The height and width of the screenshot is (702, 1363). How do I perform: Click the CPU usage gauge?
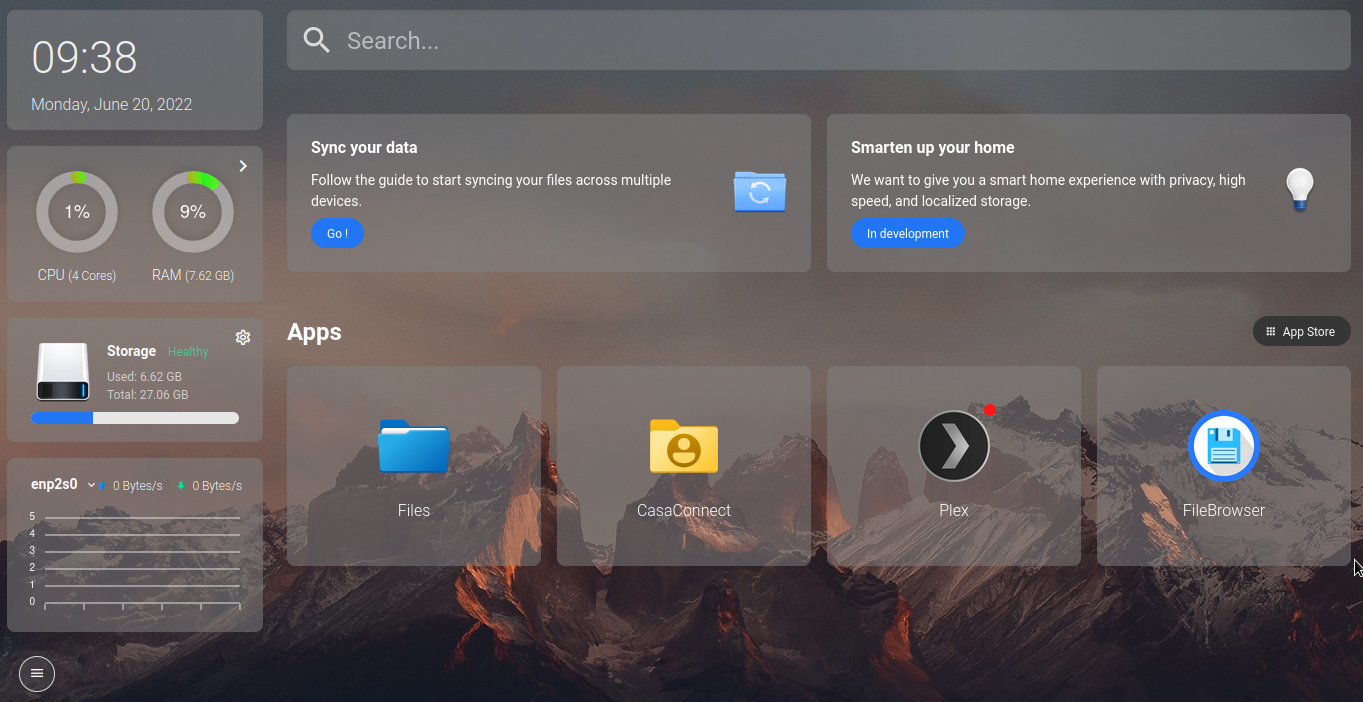pyautogui.click(x=77, y=212)
